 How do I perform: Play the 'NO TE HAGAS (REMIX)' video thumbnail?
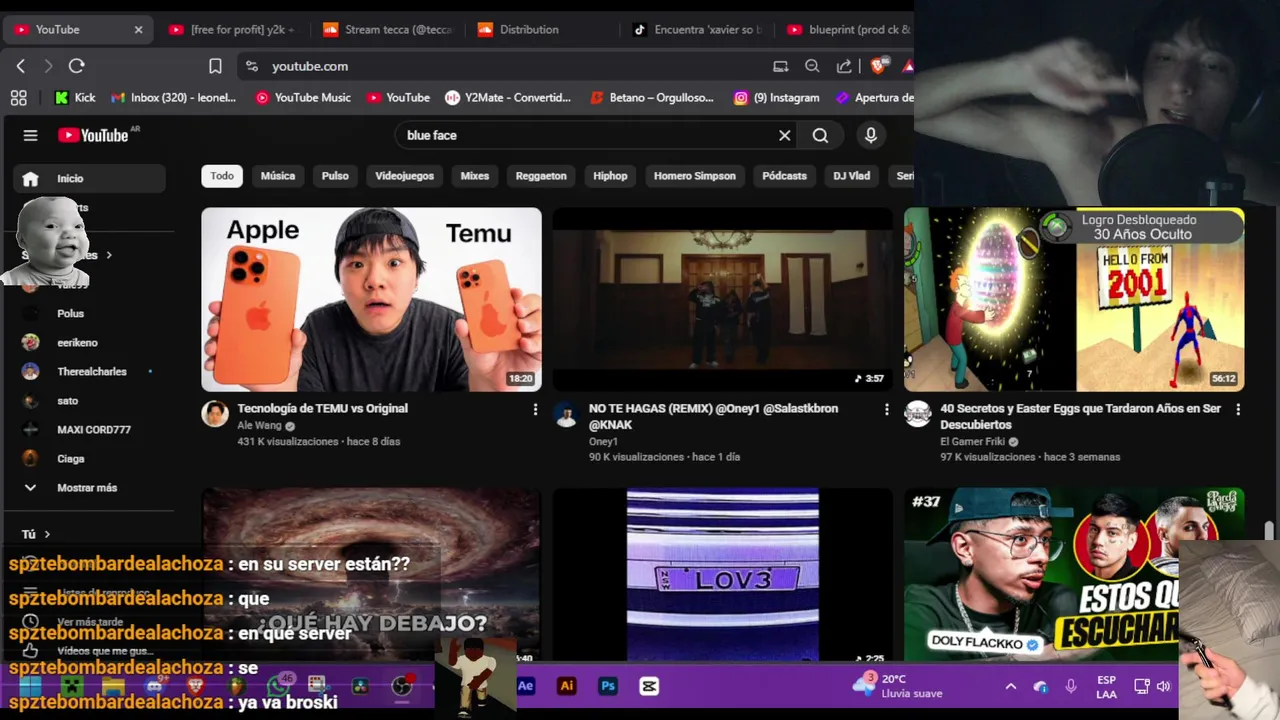[722, 299]
